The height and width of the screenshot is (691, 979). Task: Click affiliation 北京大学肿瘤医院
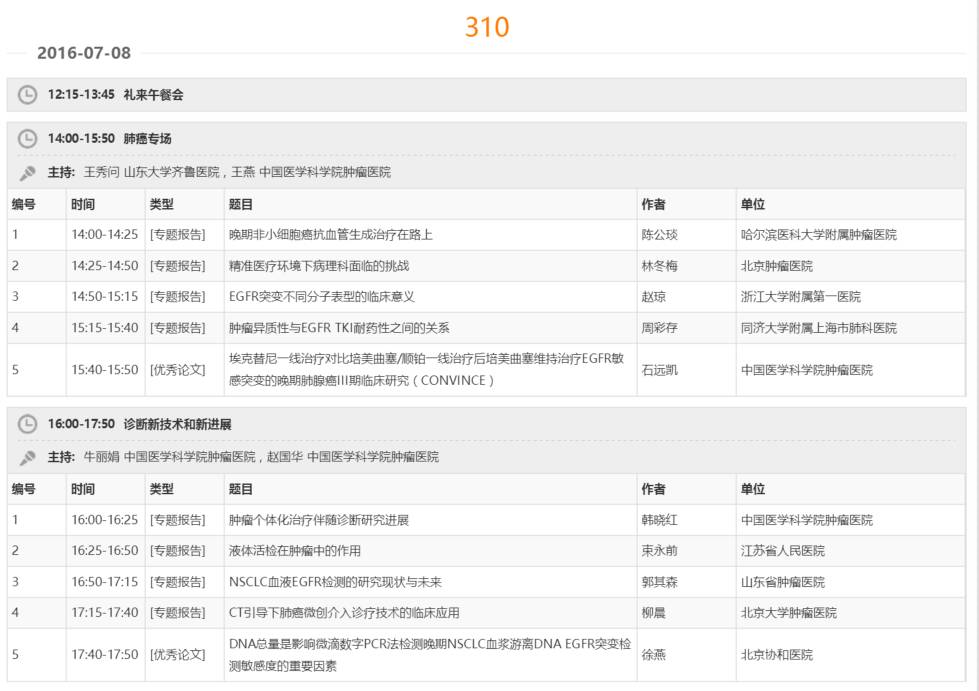tap(789, 612)
